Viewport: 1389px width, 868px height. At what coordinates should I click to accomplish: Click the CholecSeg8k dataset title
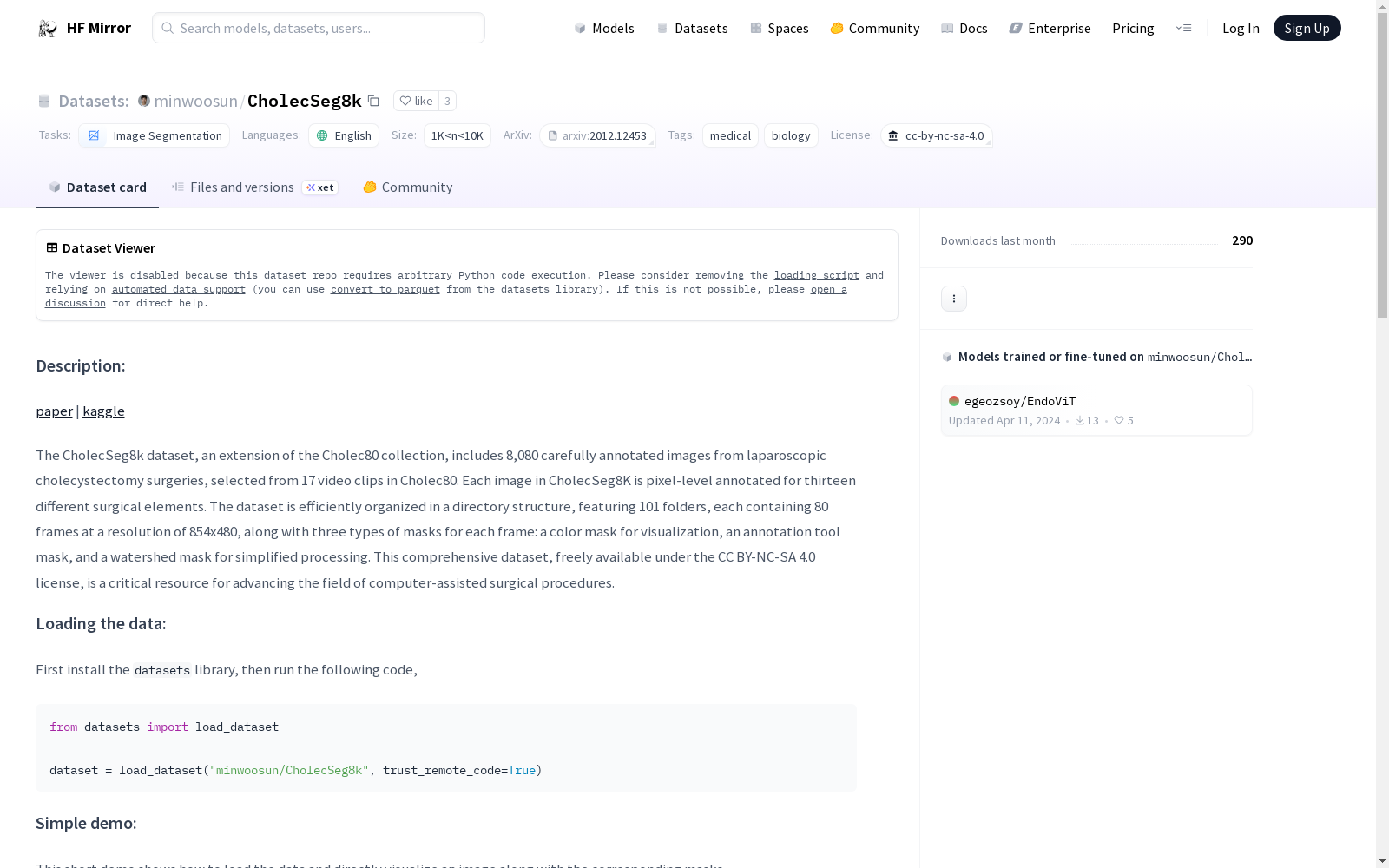coord(305,101)
